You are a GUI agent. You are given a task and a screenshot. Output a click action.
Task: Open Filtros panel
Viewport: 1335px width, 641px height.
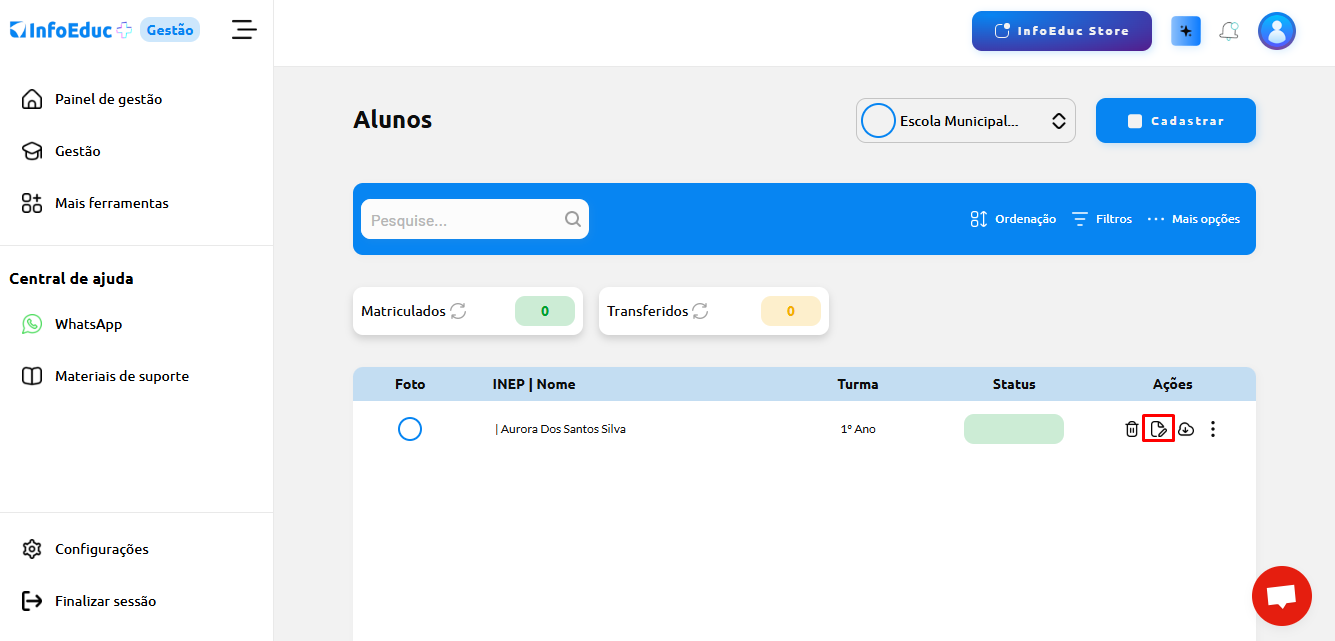pos(1102,219)
